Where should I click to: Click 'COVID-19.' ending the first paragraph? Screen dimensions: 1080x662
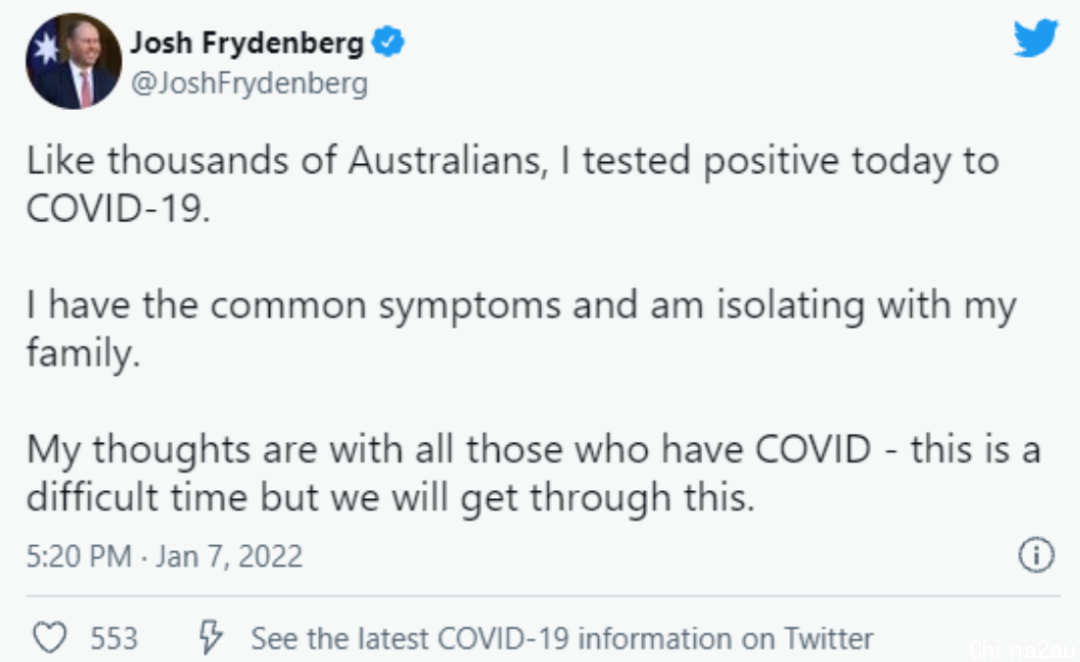pos(118,208)
